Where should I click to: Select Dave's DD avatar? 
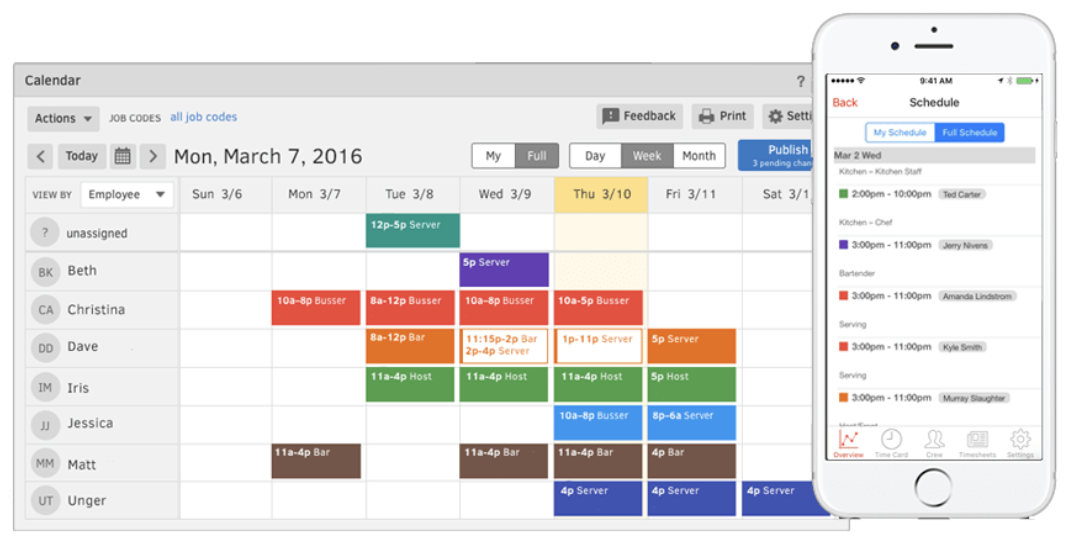45,348
